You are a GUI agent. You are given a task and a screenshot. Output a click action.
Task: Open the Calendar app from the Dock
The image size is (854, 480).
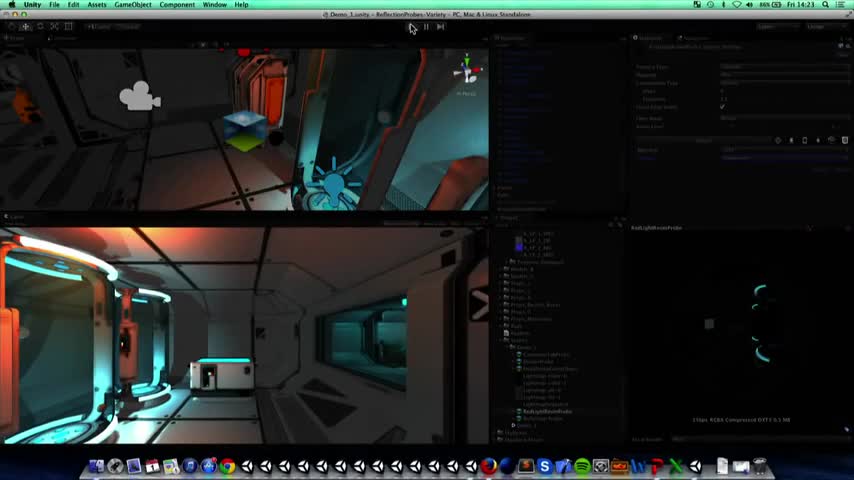click(x=152, y=466)
